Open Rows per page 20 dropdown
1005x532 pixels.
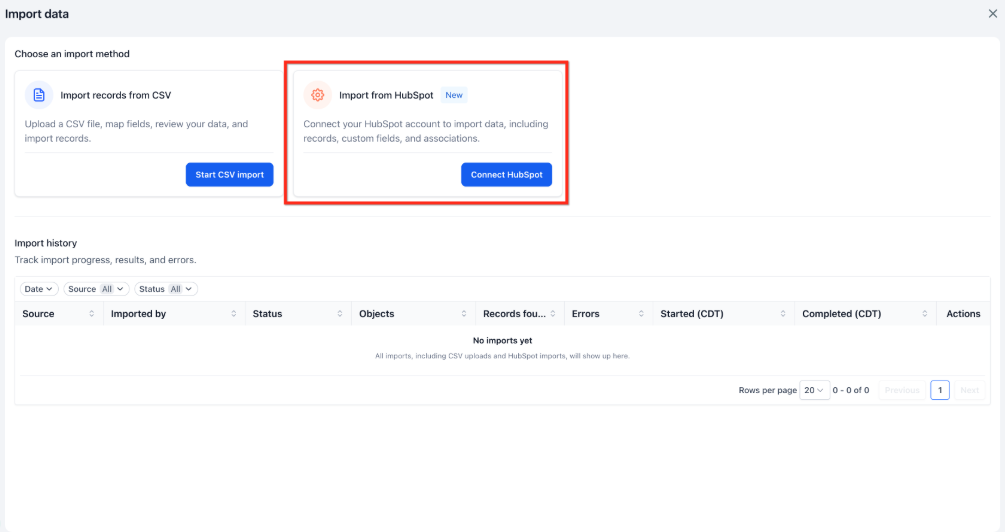(x=815, y=390)
